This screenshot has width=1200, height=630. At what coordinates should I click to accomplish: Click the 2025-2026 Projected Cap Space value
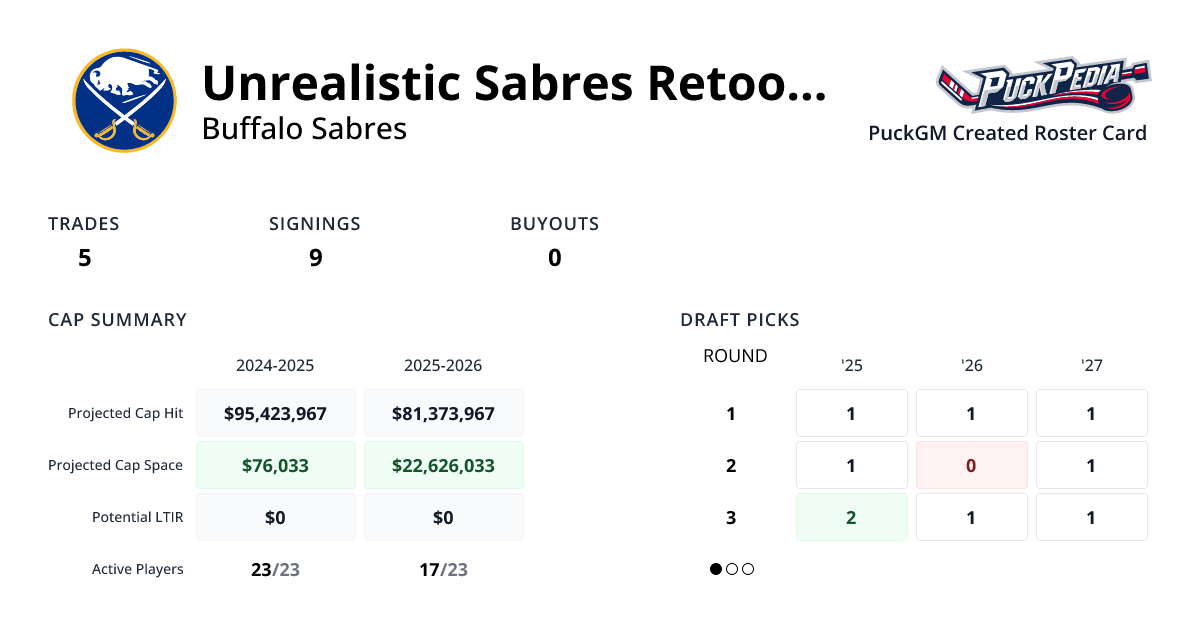tap(443, 465)
